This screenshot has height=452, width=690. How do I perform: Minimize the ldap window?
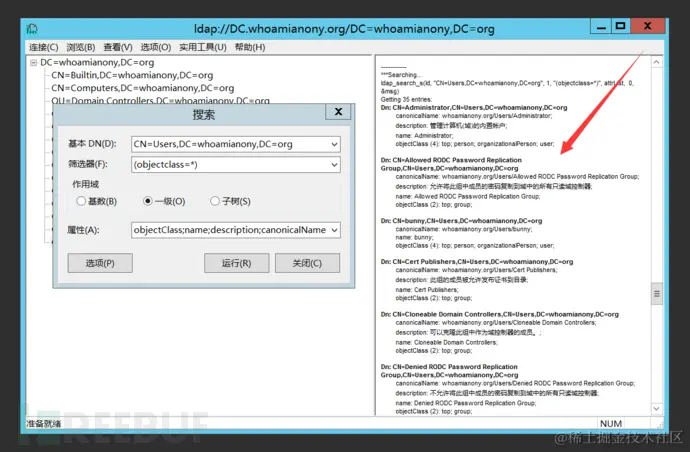click(601, 27)
